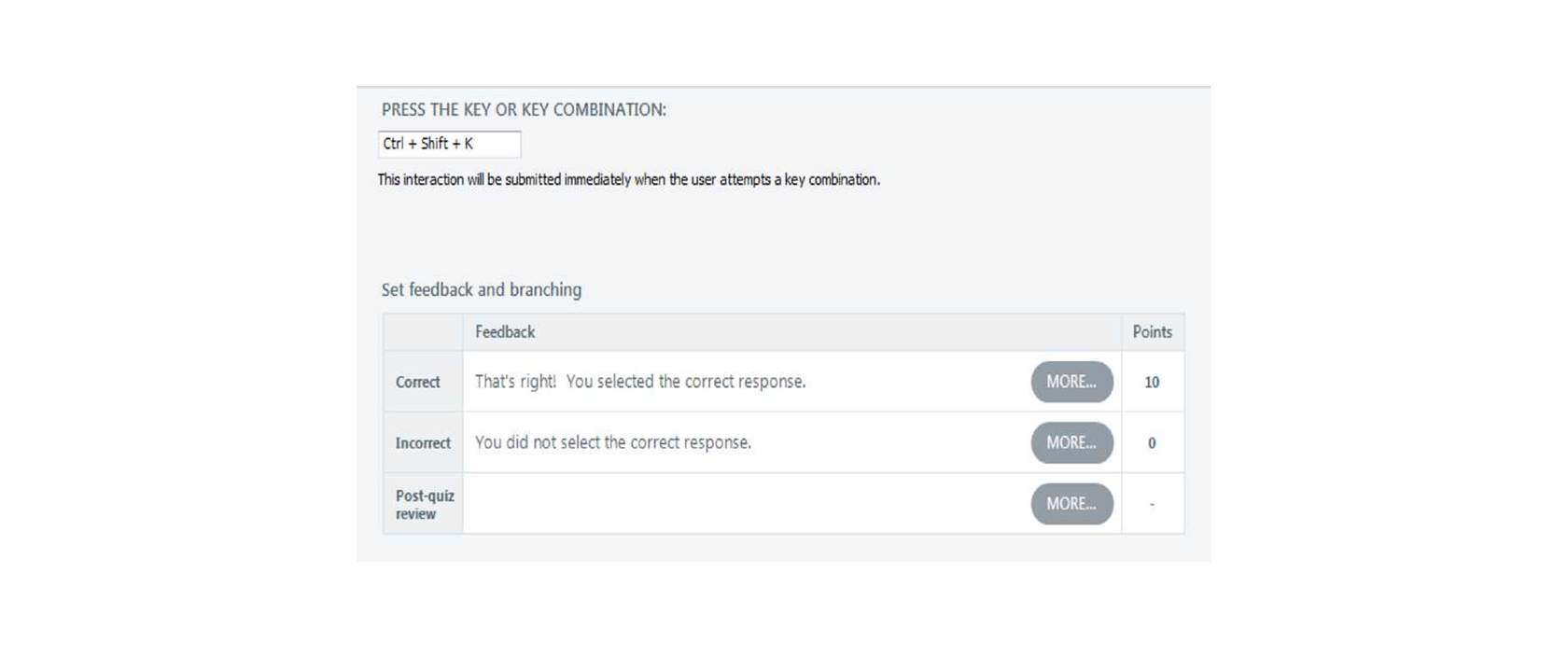Edit the "That's right!" correct feedback text
This screenshot has height=657, width=1568.
[x=640, y=382]
